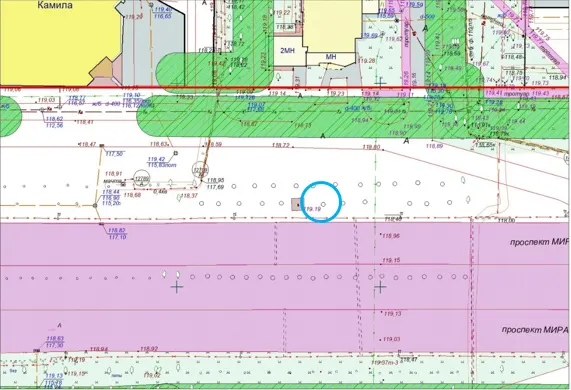Viewport: 571px width, 390px height.
Task: Select the circled number 12789 marker
Action: (x=142, y=178)
